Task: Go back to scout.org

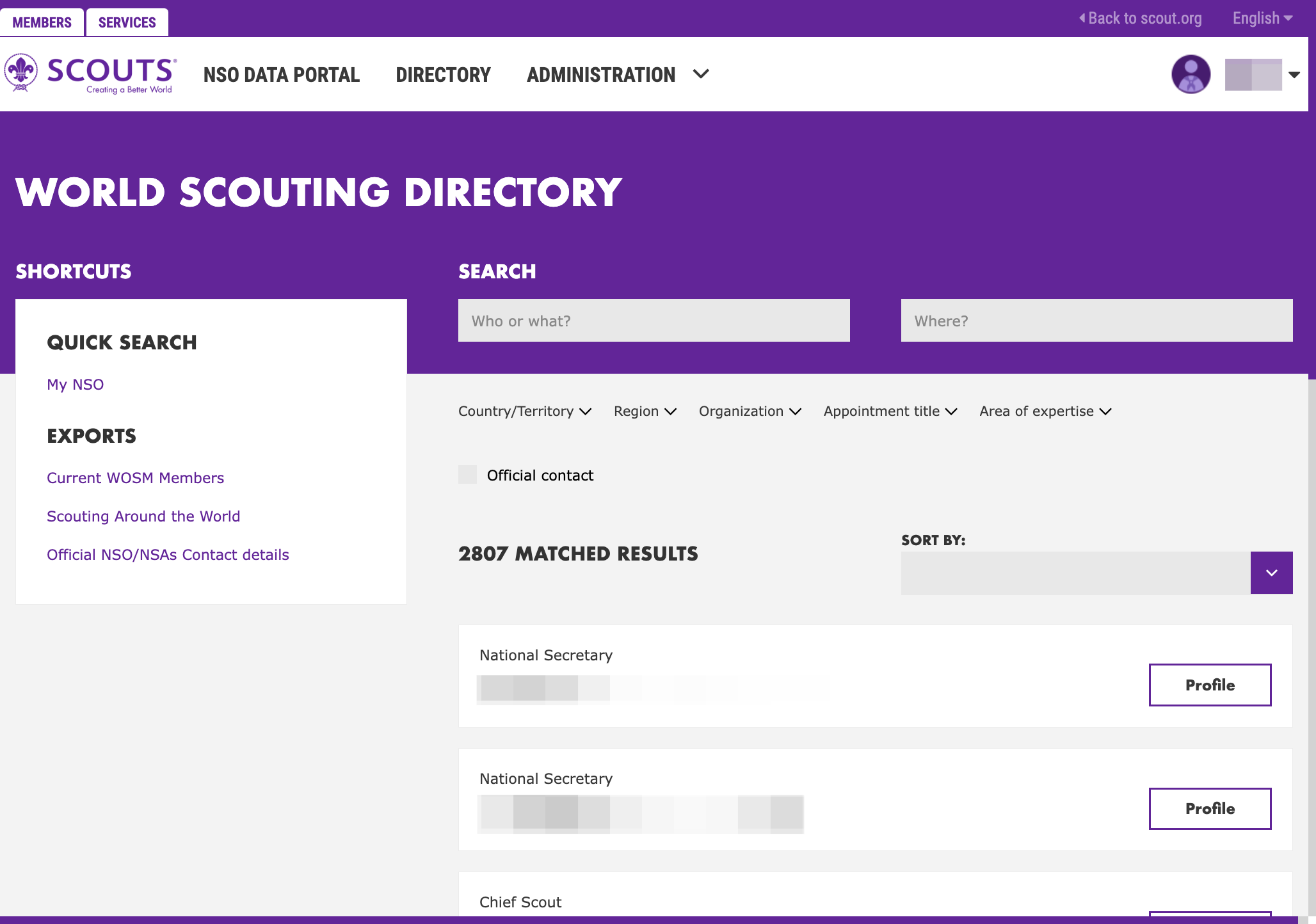Action: click(x=1140, y=19)
